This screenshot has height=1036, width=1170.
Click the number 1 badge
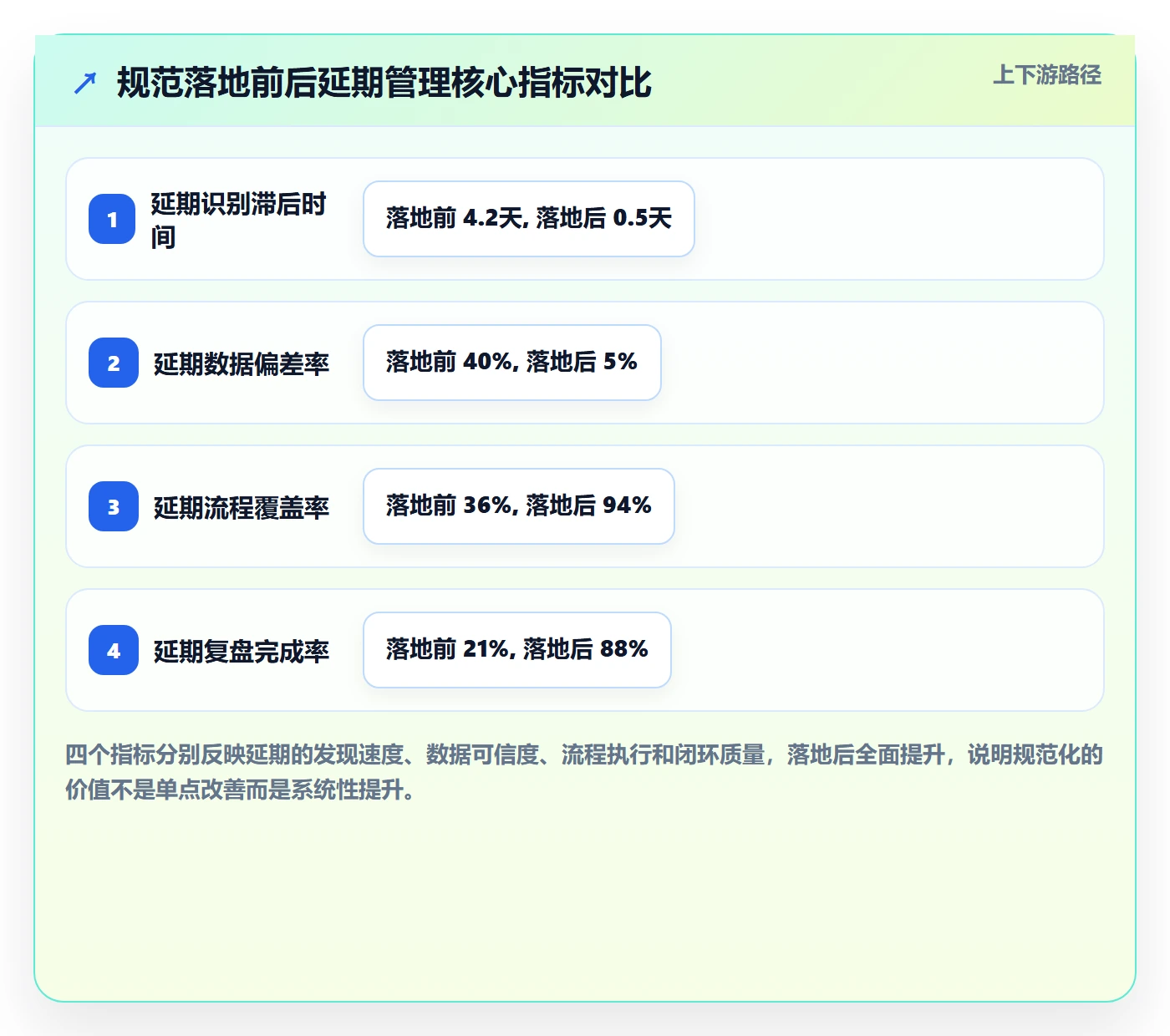pos(113,219)
